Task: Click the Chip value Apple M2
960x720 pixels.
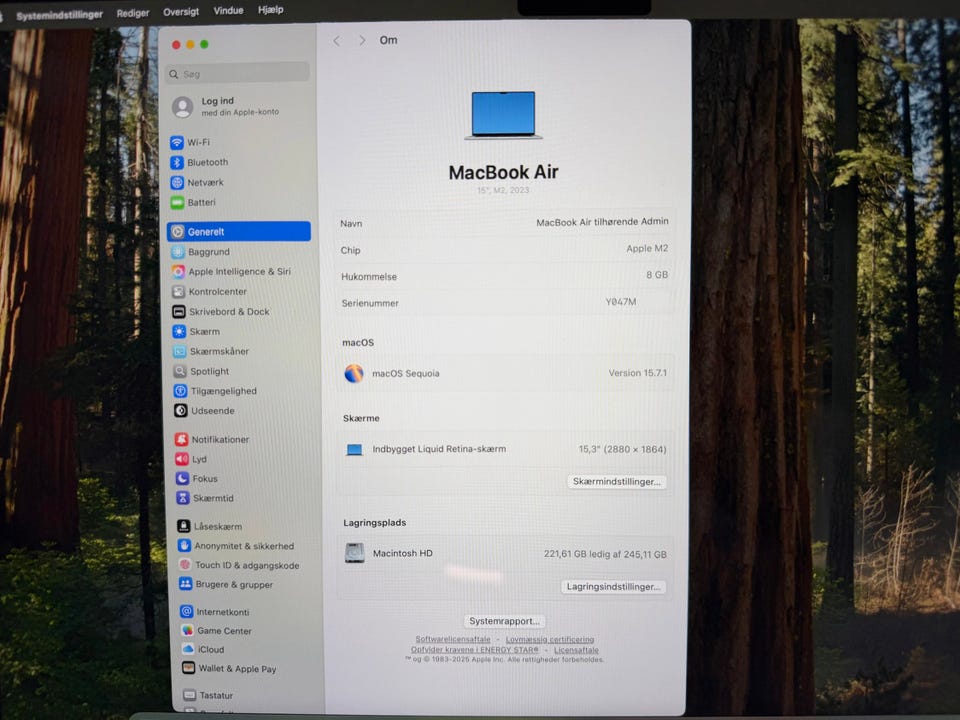Action: (x=647, y=249)
